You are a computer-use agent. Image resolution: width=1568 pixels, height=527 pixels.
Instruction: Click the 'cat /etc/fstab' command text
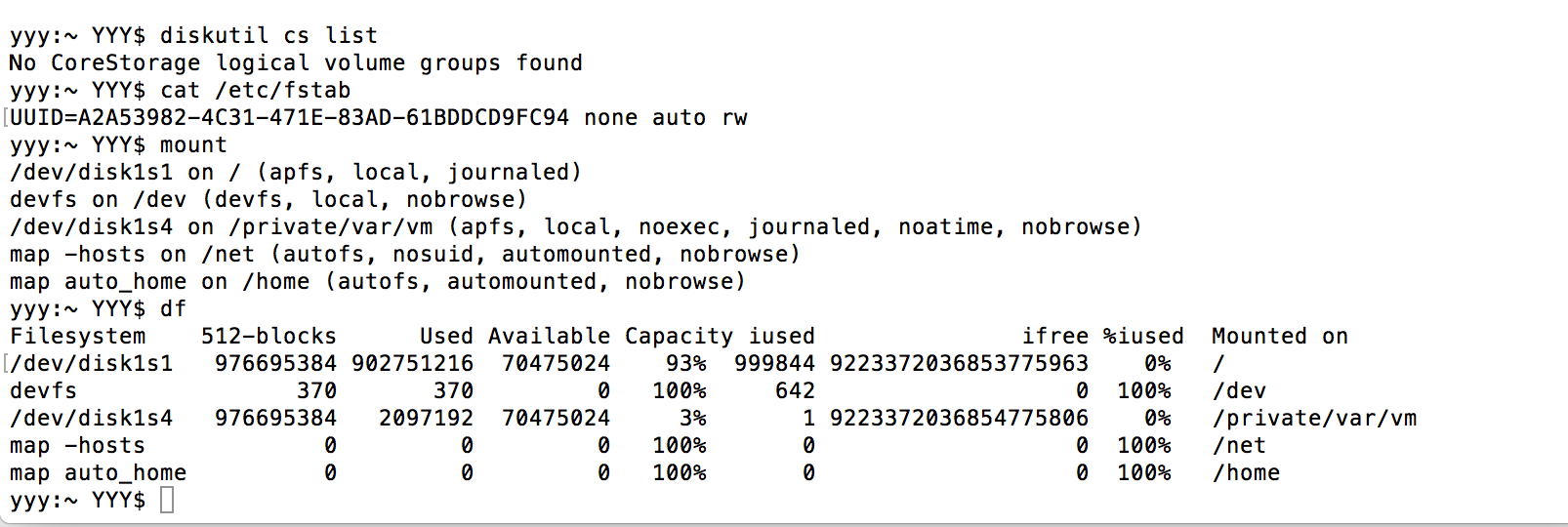coord(255,91)
